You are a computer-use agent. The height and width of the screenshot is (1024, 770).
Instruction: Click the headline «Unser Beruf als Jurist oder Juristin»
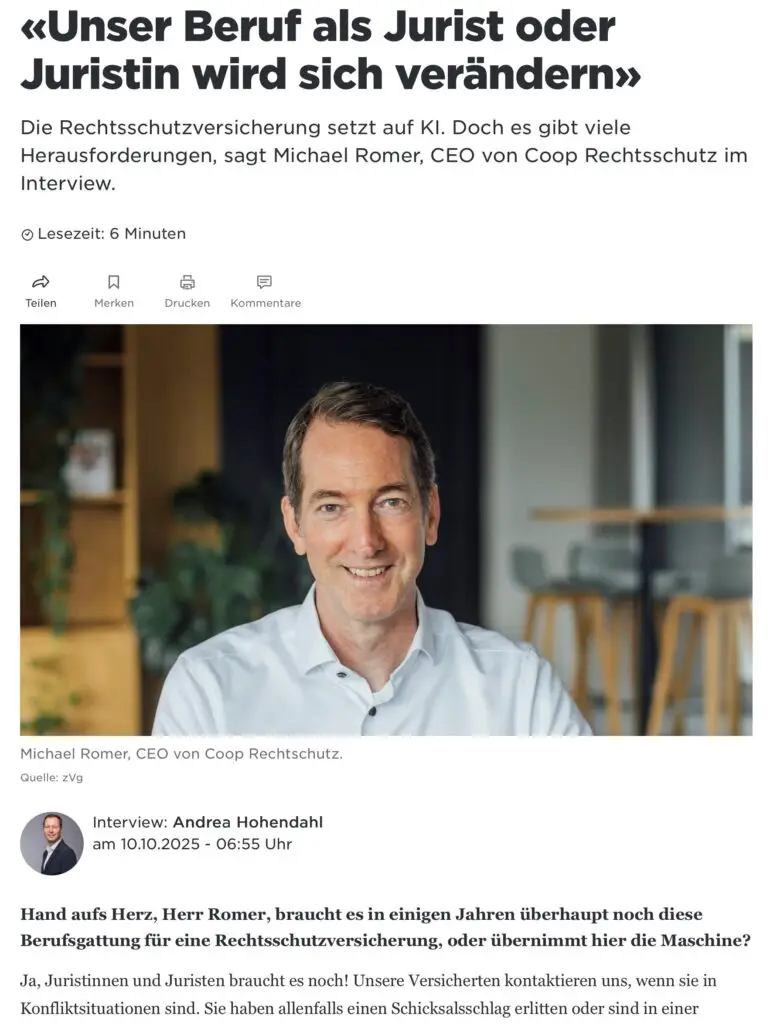330,50
